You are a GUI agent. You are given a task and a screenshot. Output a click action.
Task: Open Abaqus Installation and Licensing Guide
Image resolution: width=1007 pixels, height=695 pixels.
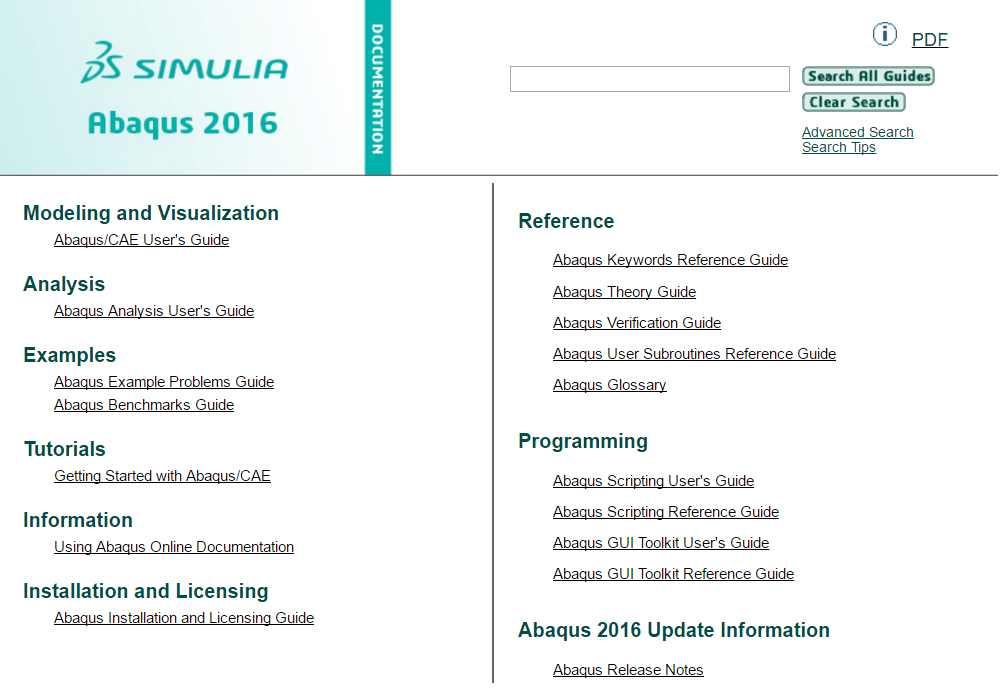pos(184,618)
